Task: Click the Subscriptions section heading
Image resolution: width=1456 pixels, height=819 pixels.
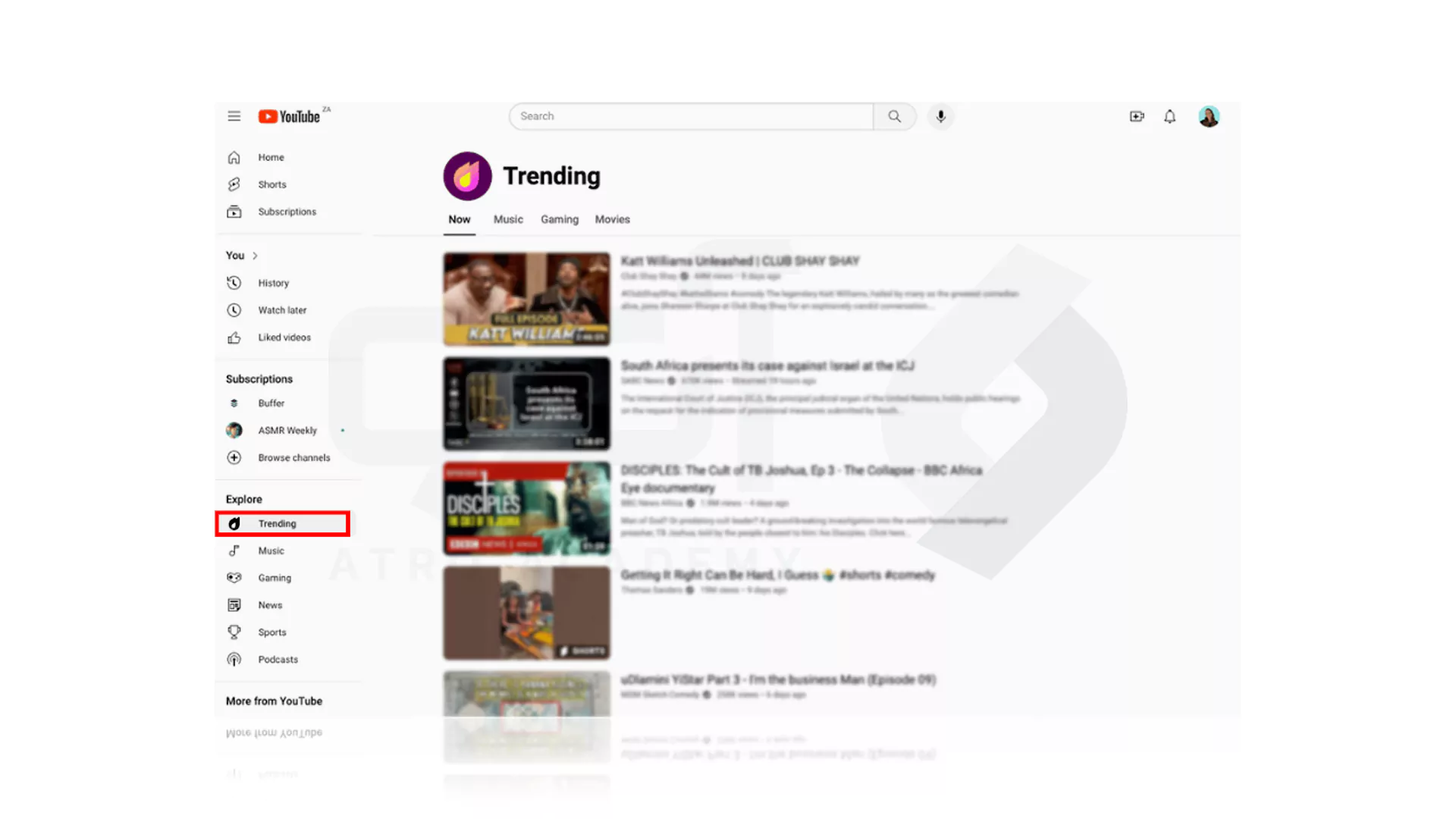Action: 259,378
